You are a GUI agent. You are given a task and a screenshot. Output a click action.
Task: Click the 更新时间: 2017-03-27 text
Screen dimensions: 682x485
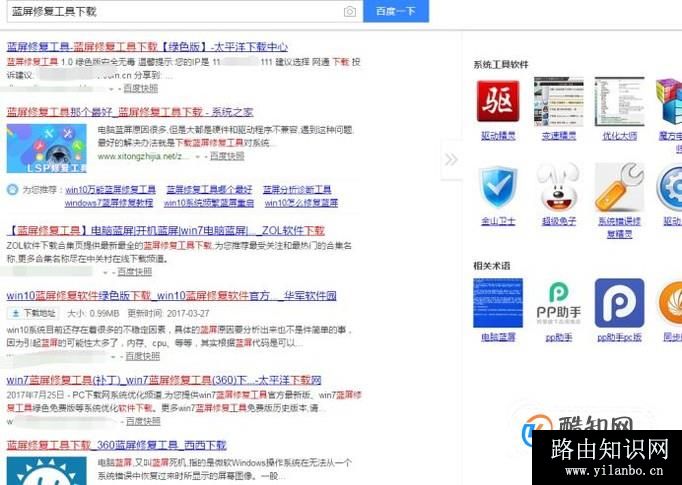click(x=168, y=313)
